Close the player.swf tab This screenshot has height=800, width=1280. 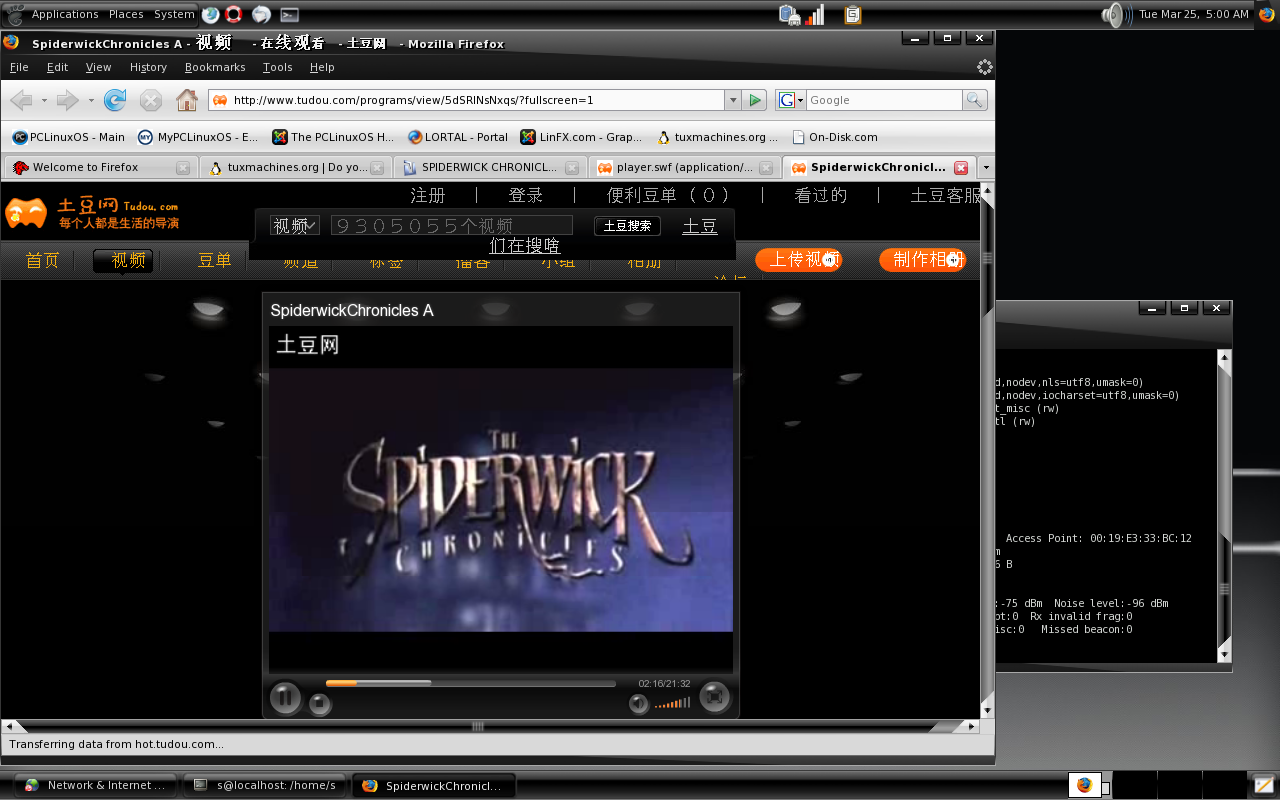coord(766,167)
